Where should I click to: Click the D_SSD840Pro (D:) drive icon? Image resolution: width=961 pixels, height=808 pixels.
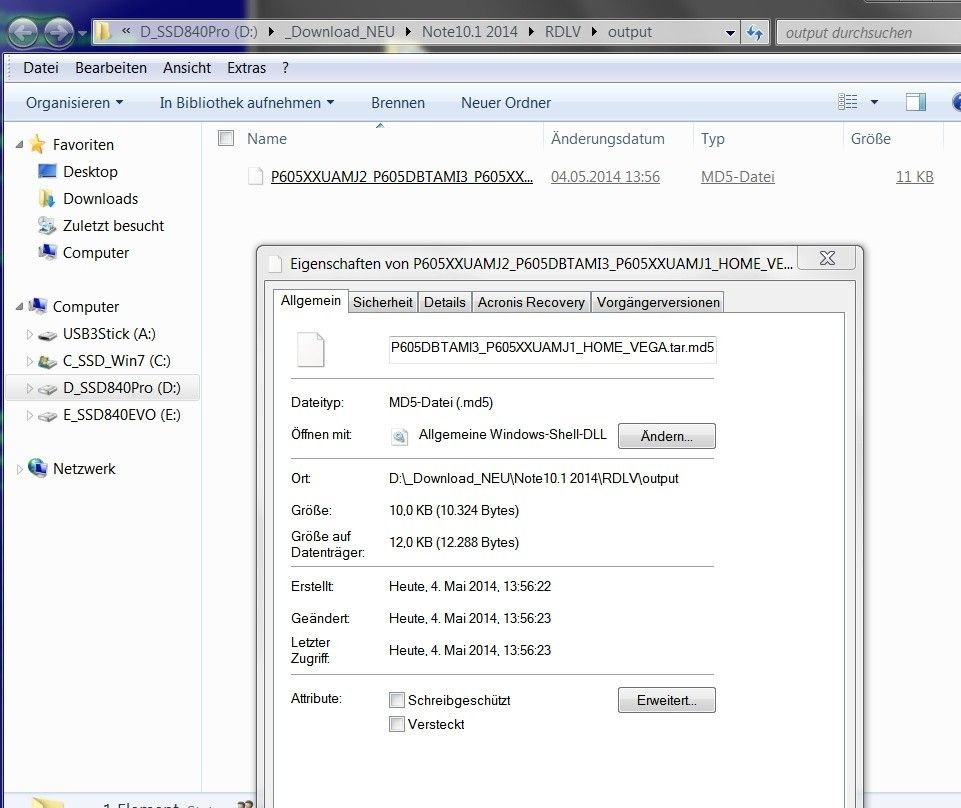(47, 389)
